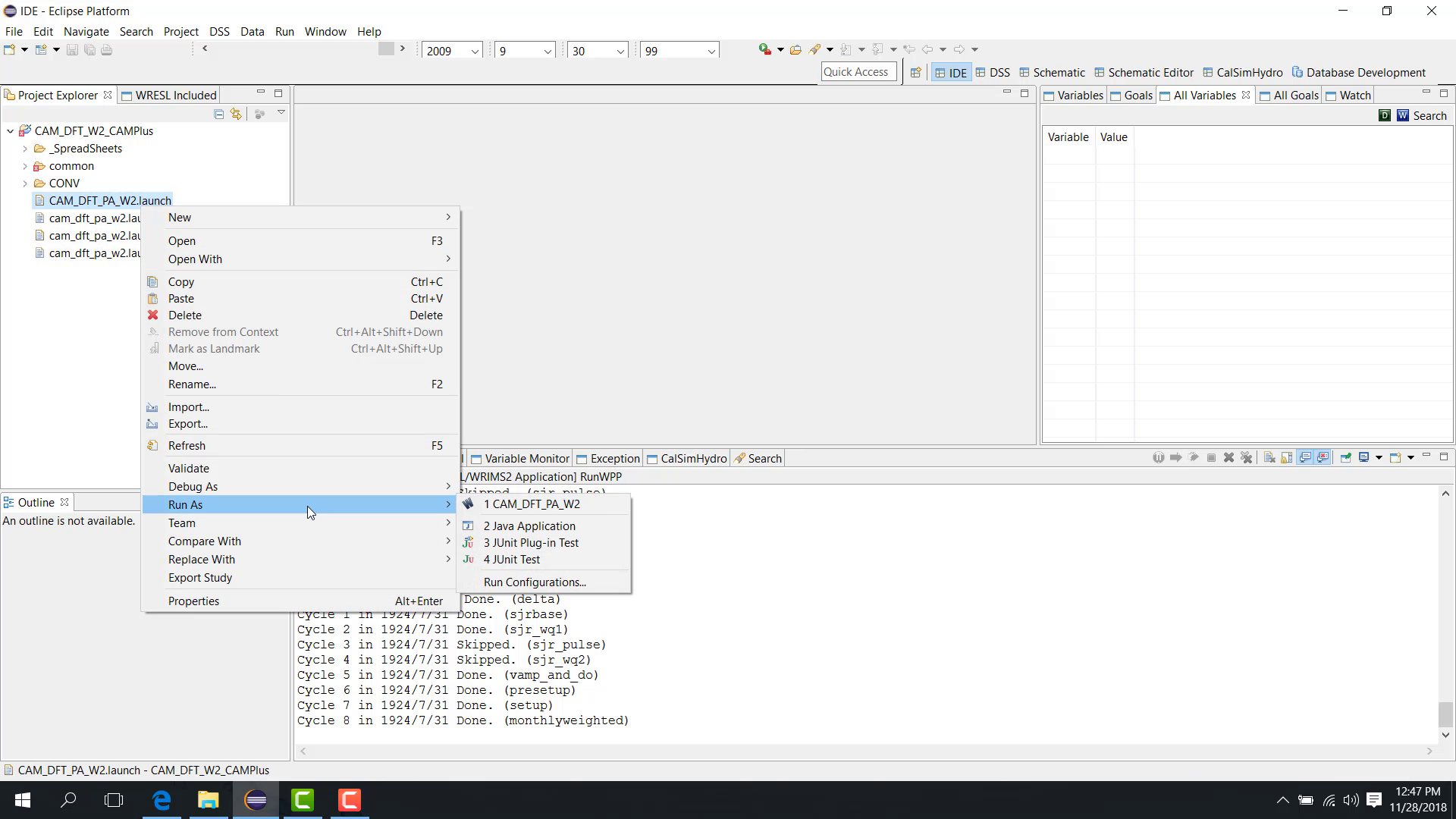1456x819 pixels.
Task: Toggle show console on standard error
Action: click(1323, 458)
